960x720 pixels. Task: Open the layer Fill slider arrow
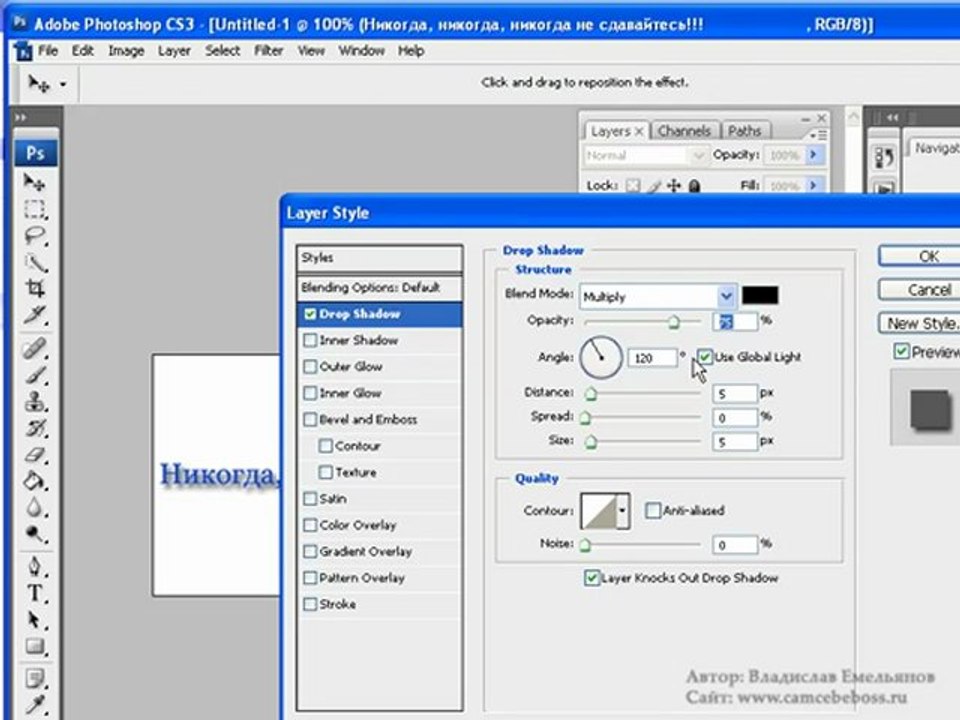814,185
